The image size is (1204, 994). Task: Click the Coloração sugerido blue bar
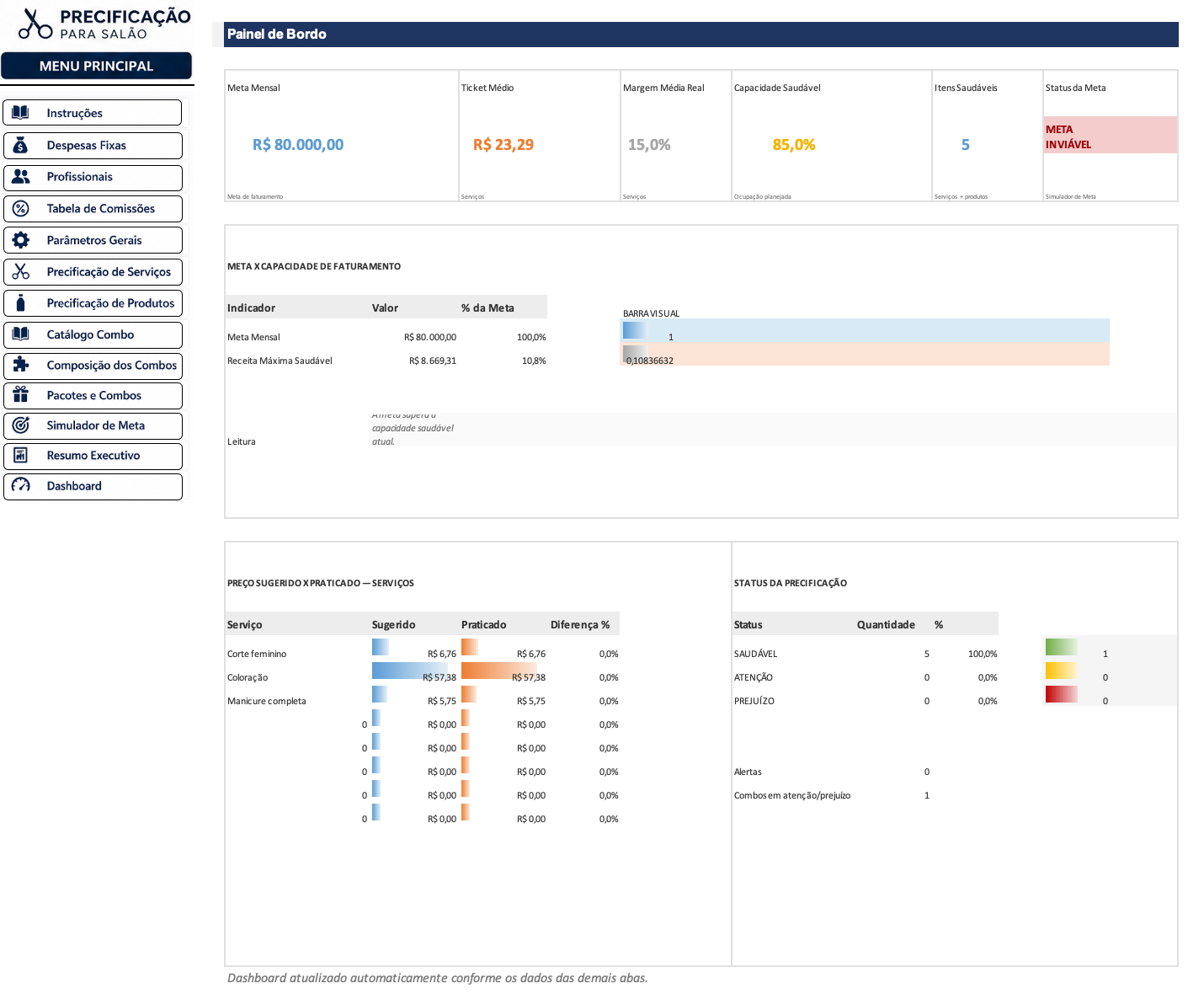(x=410, y=671)
